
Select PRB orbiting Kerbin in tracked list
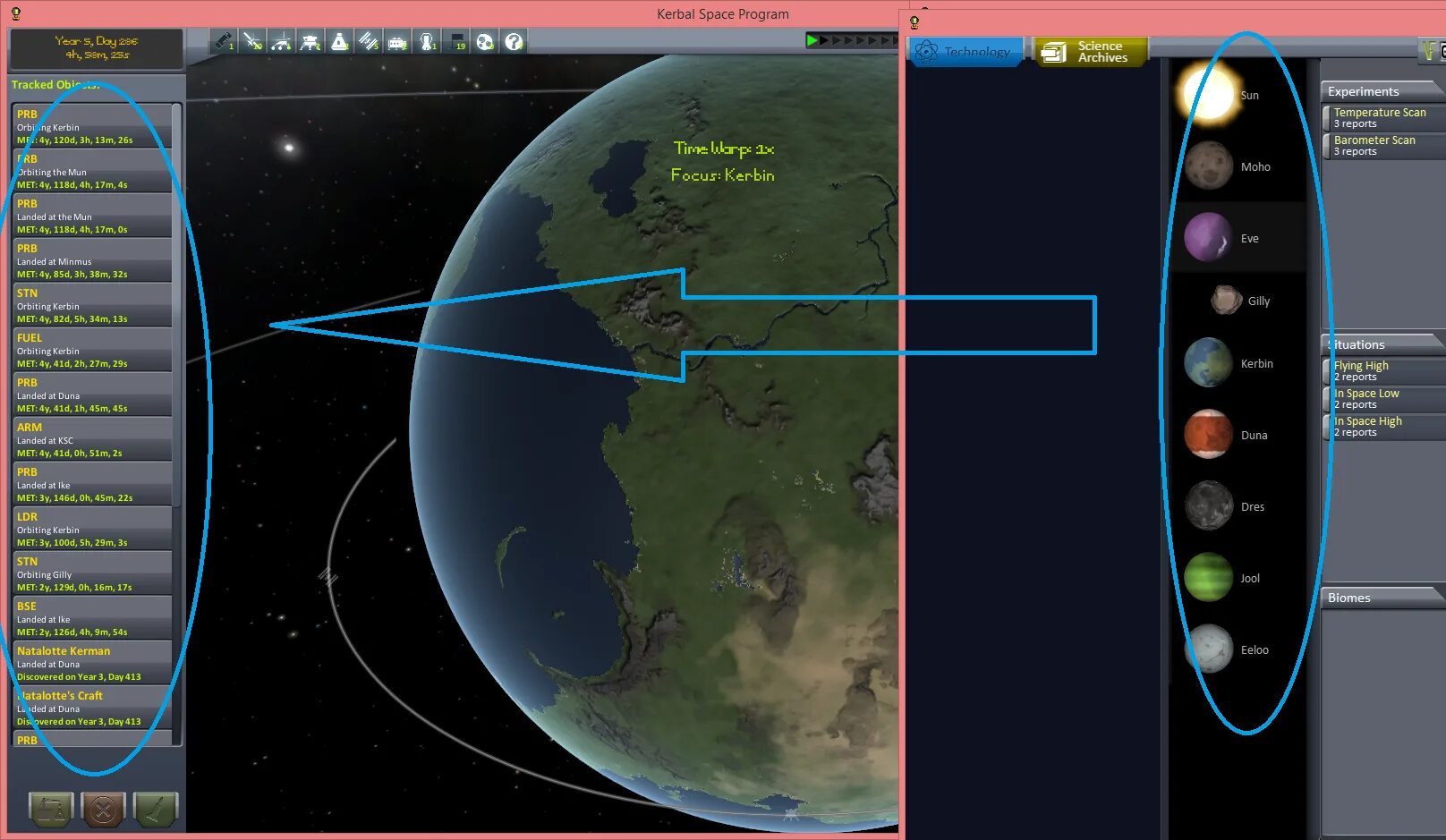92,126
